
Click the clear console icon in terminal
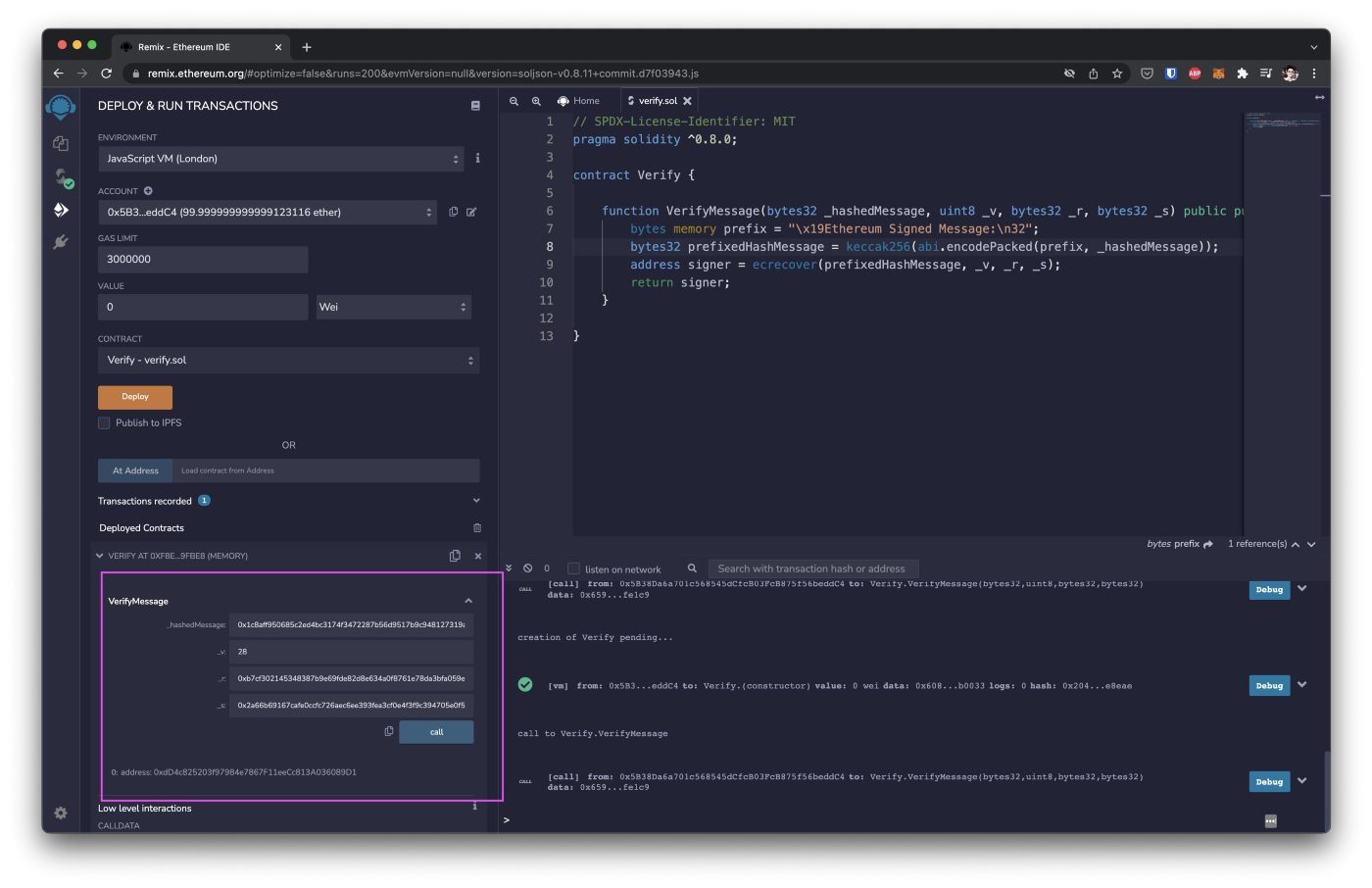528,568
